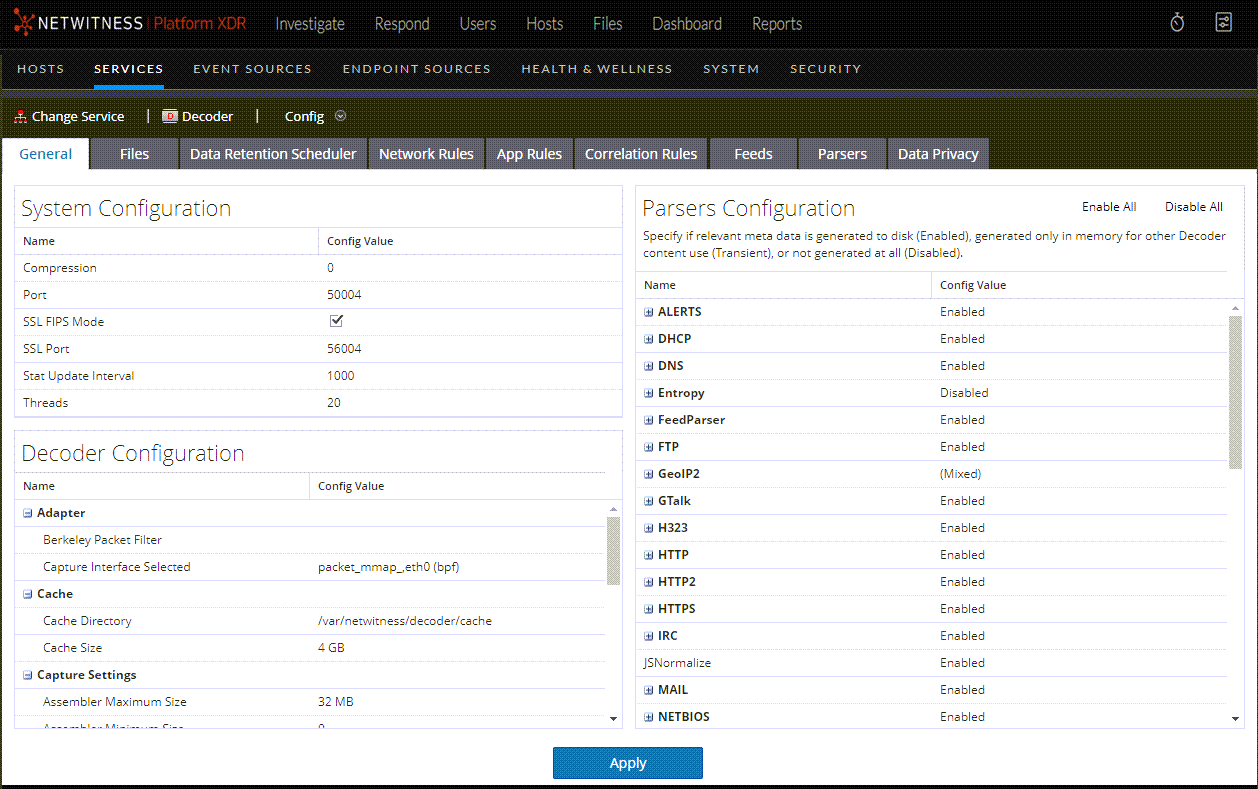
Task: Click the preferences sliders icon top right
Action: [1223, 21]
